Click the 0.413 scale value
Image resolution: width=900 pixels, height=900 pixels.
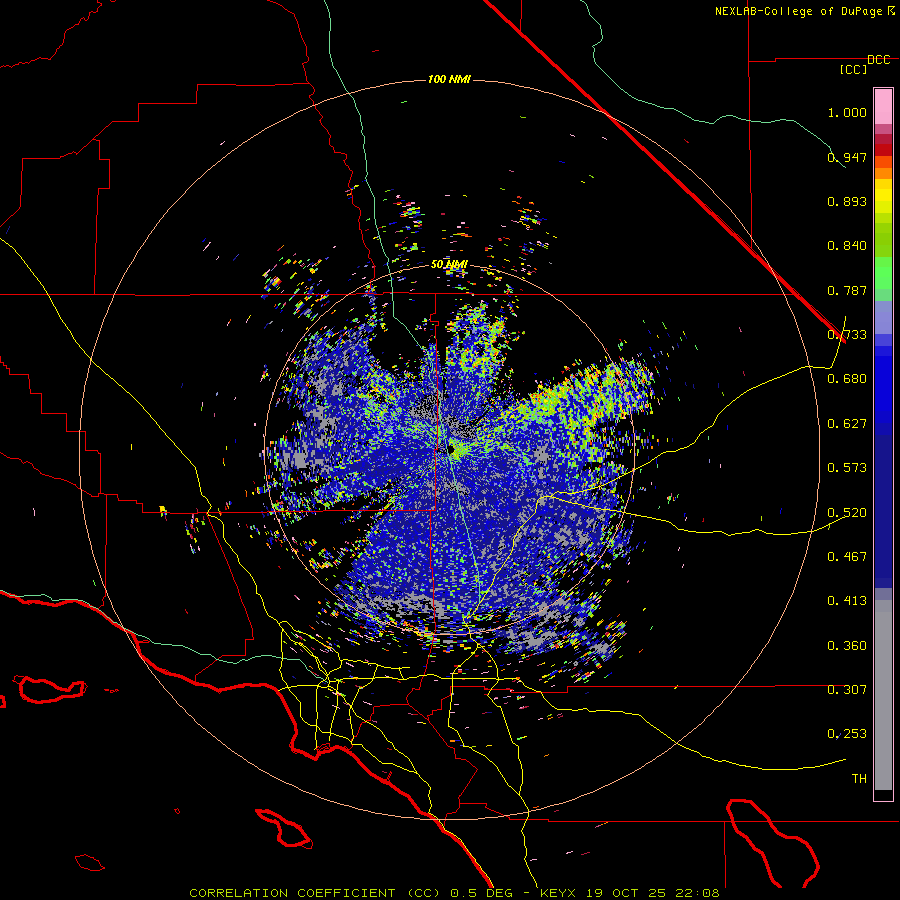coord(847,601)
